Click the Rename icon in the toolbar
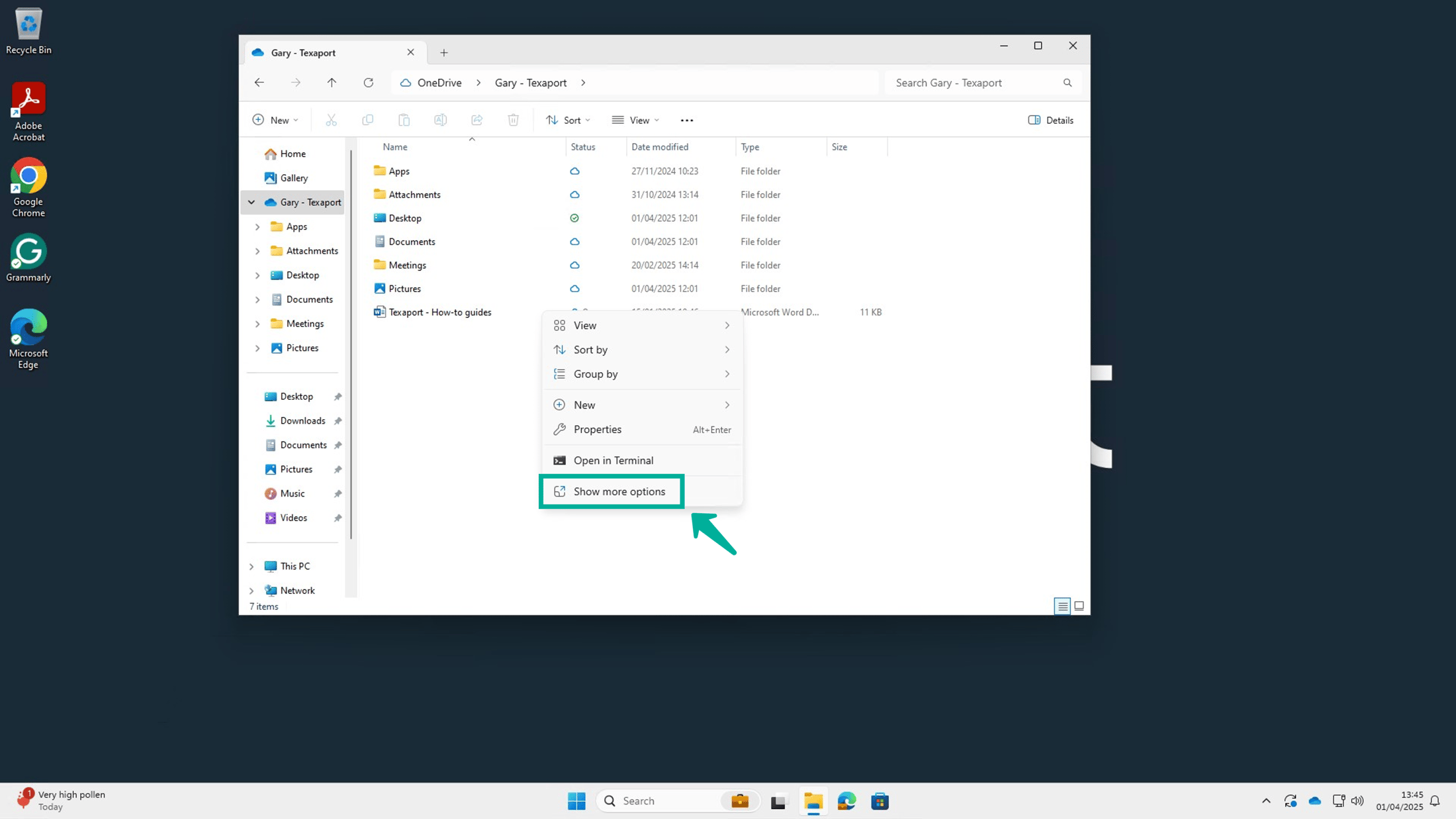 (x=440, y=120)
